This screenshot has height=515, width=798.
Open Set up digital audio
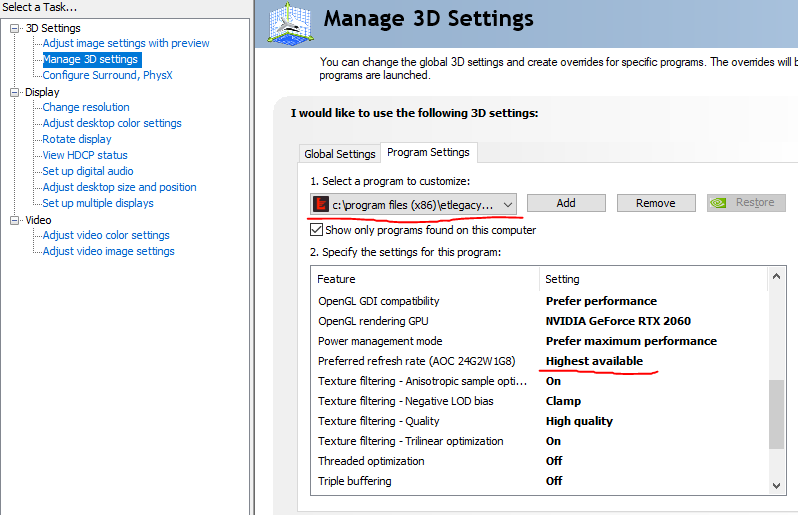click(x=88, y=171)
